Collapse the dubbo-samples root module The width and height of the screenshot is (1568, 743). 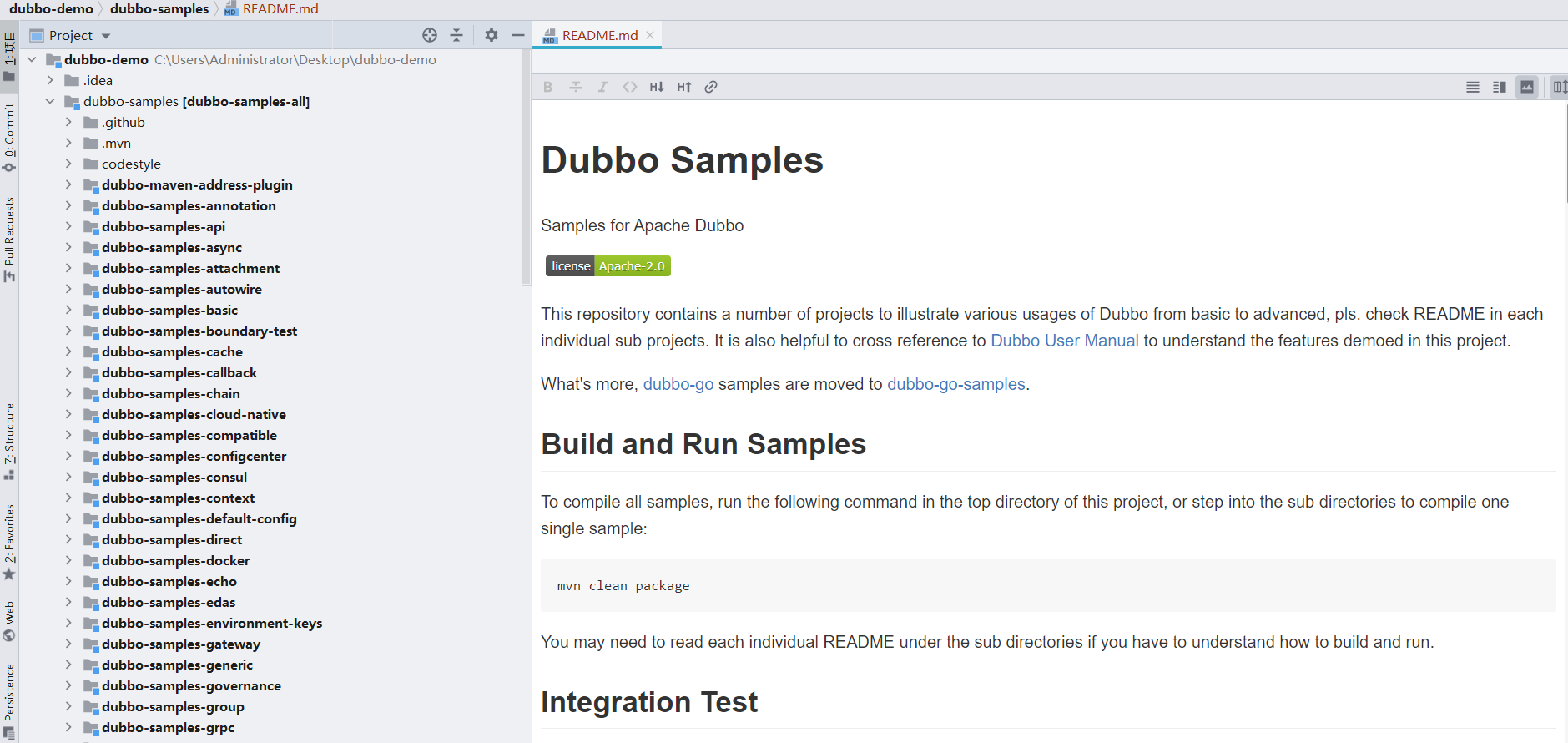pos(50,101)
